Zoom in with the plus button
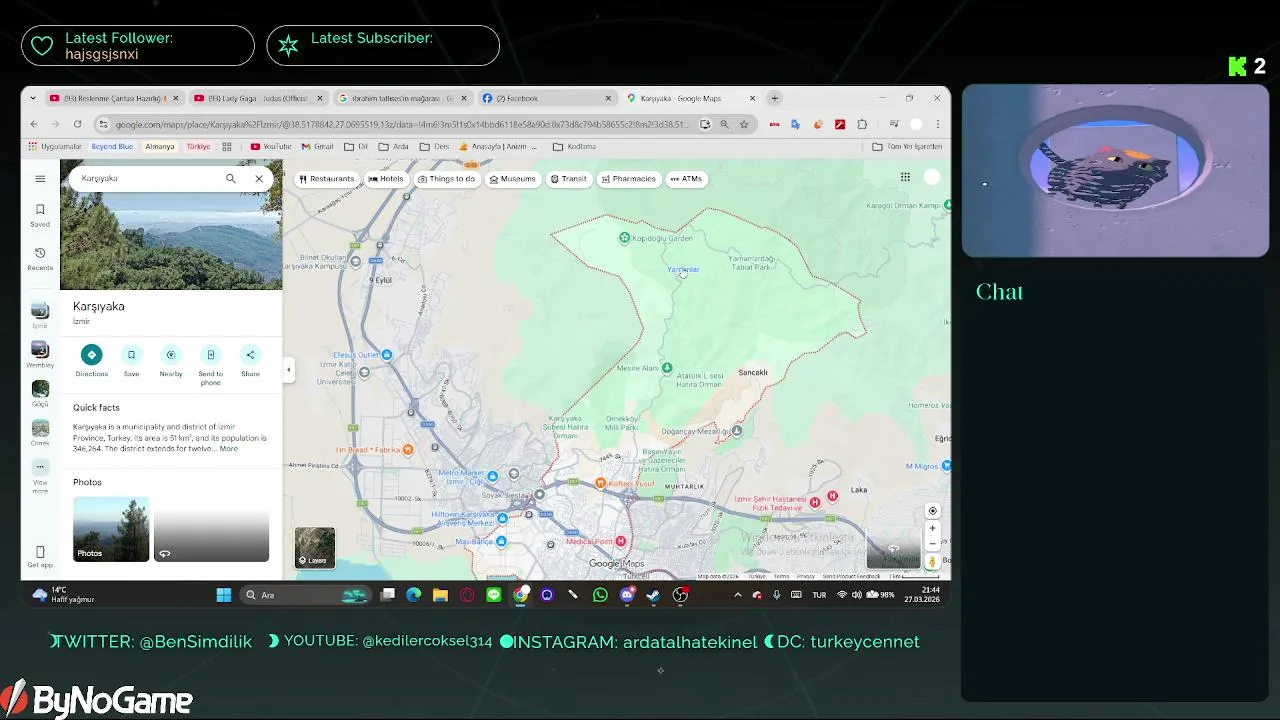The height and width of the screenshot is (720, 1280). pyautogui.click(x=932, y=528)
